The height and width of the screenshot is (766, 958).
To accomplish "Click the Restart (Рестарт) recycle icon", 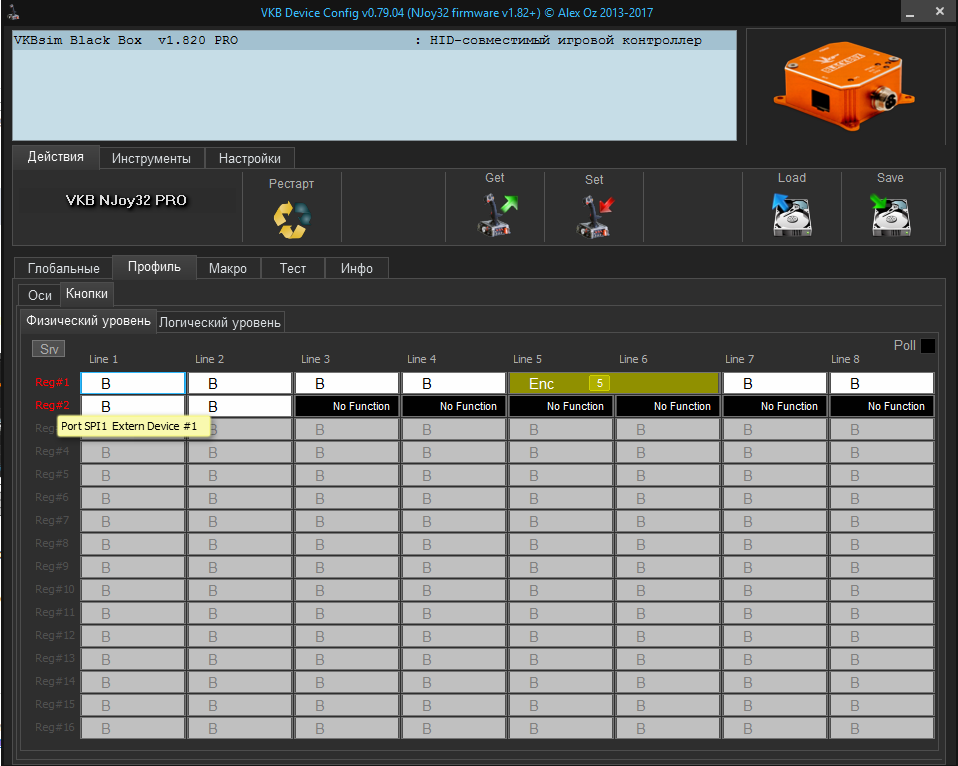I will (x=292, y=219).
